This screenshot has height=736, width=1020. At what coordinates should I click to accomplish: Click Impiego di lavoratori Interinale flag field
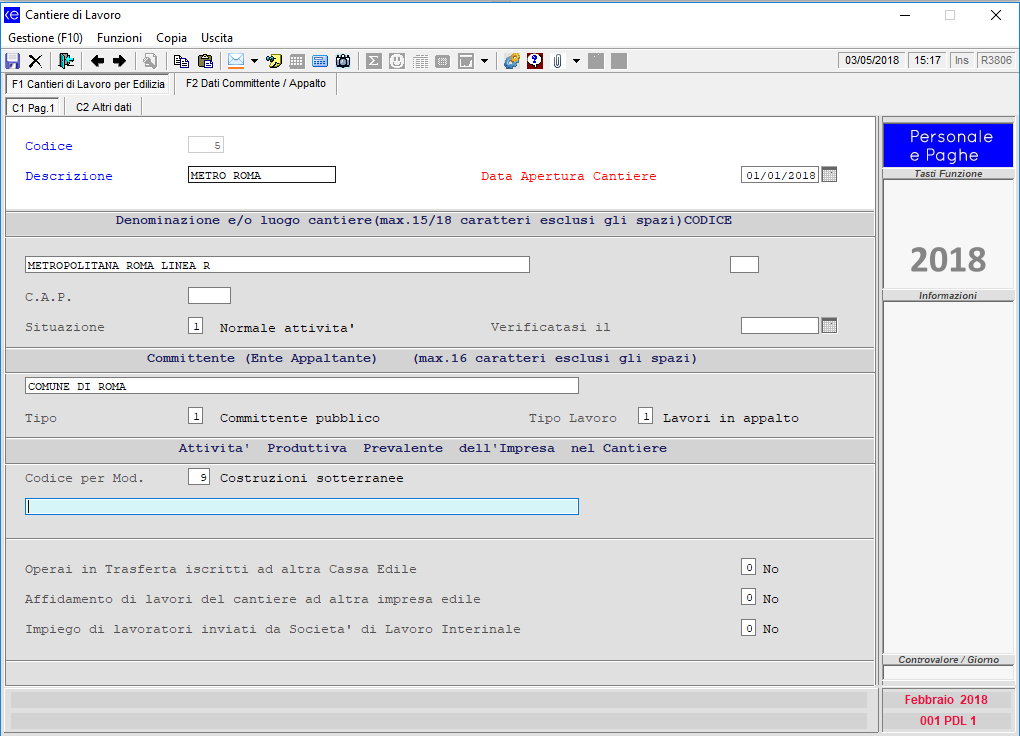coord(748,627)
